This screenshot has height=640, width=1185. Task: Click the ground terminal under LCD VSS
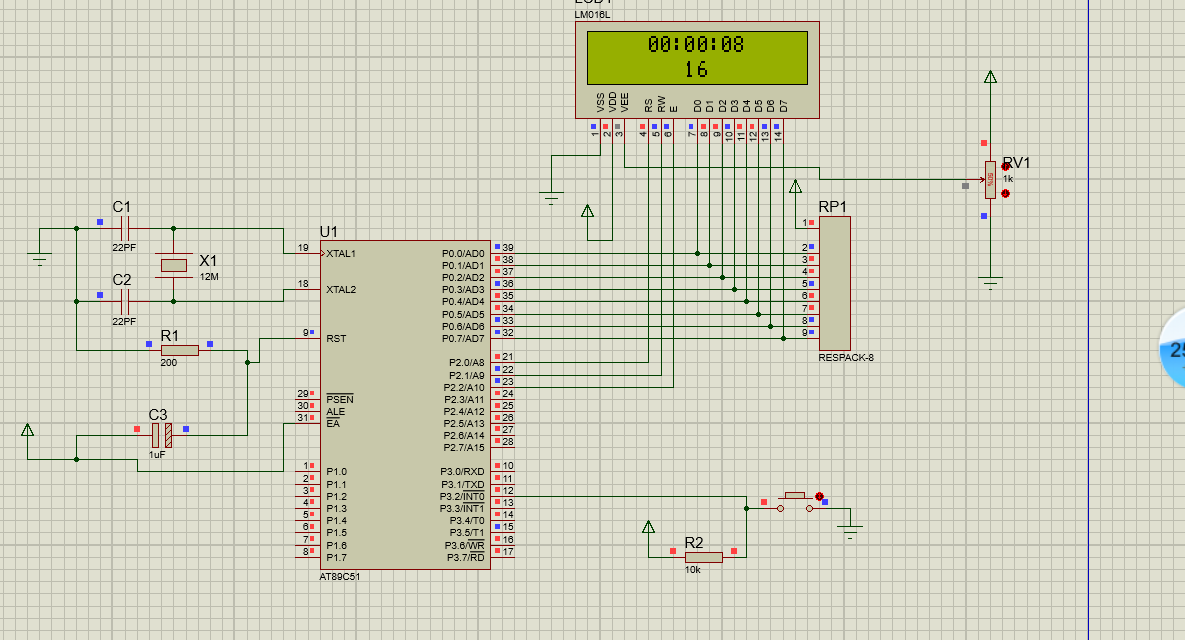click(552, 195)
